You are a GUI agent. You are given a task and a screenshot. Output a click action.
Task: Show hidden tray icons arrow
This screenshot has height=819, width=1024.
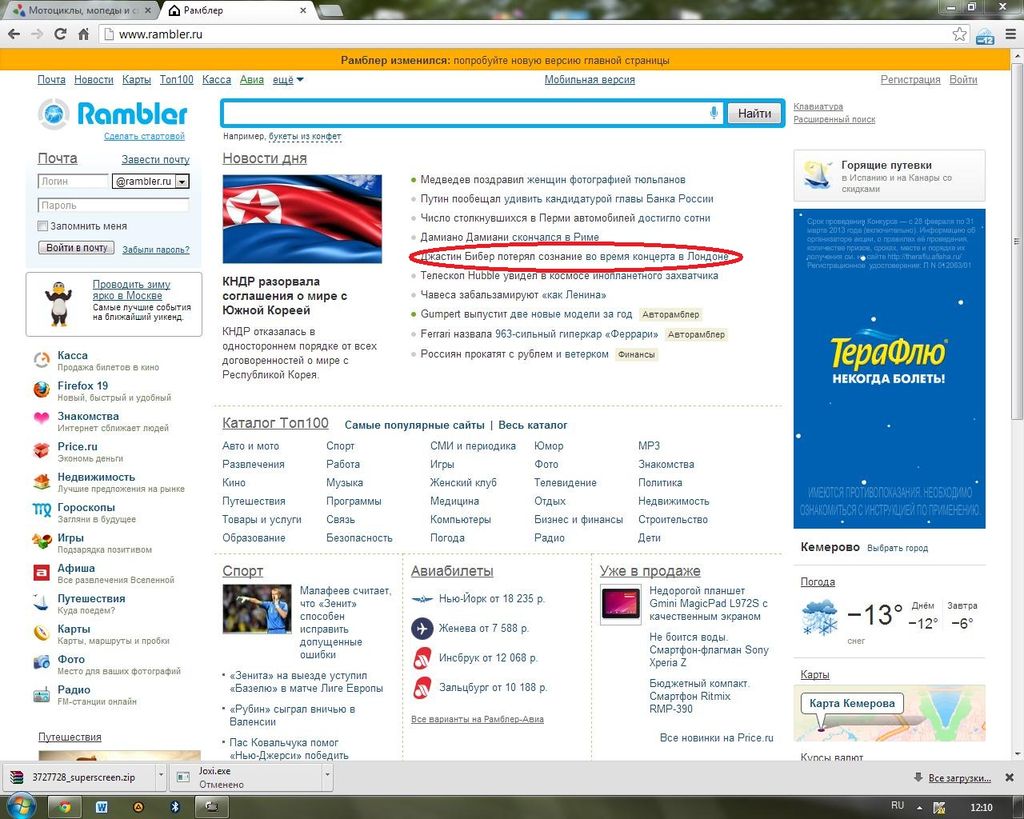click(x=919, y=807)
